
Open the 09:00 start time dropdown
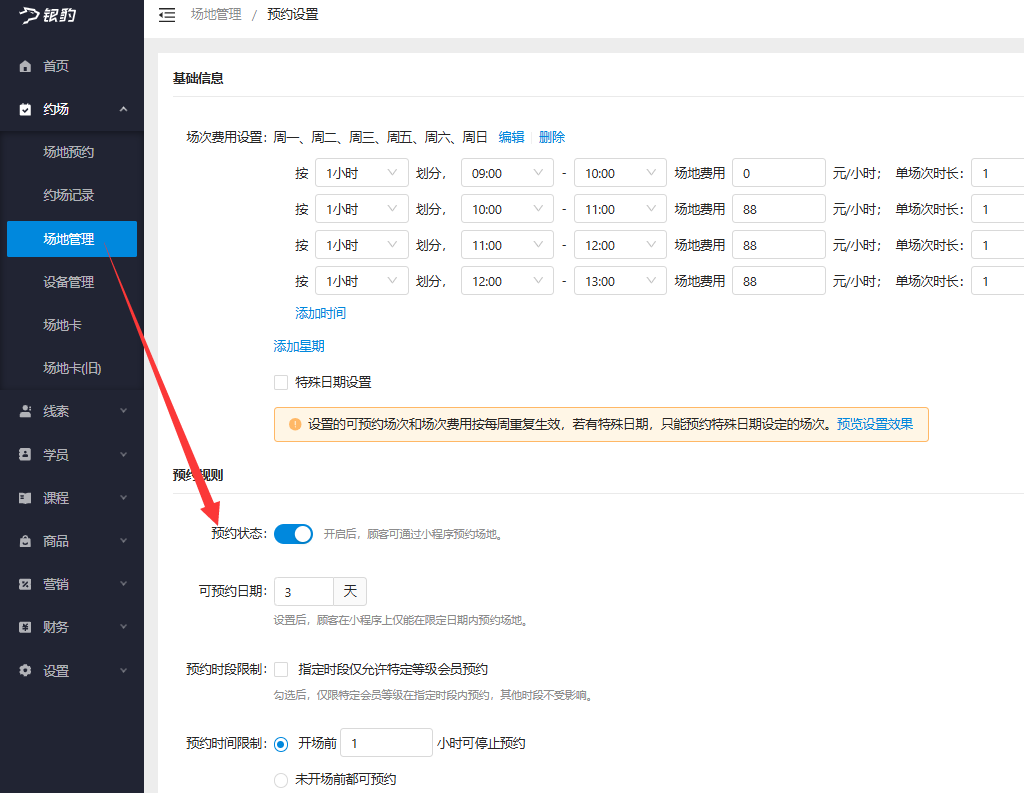click(x=507, y=172)
